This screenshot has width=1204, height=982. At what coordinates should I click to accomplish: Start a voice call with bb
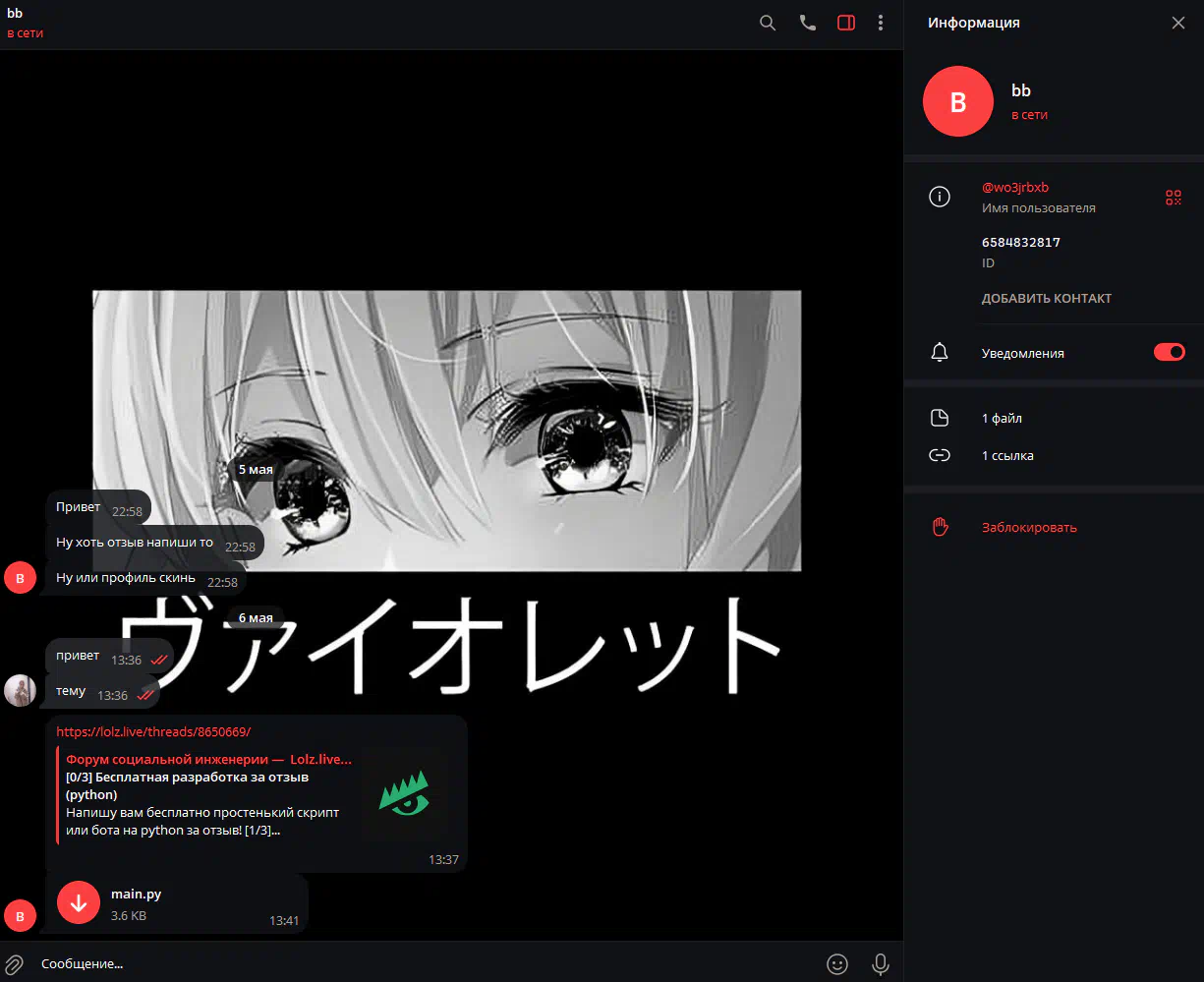point(808,23)
